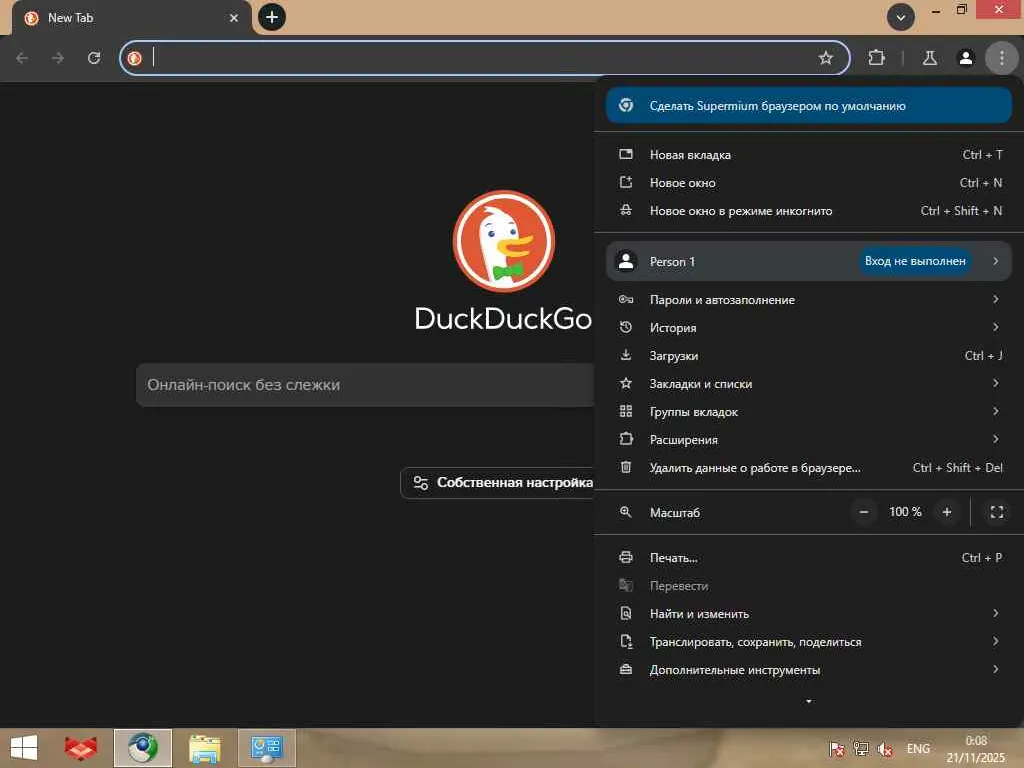Open 'Новое окно в режиме инкогнито'
This screenshot has width=1024, height=768.
(808, 211)
